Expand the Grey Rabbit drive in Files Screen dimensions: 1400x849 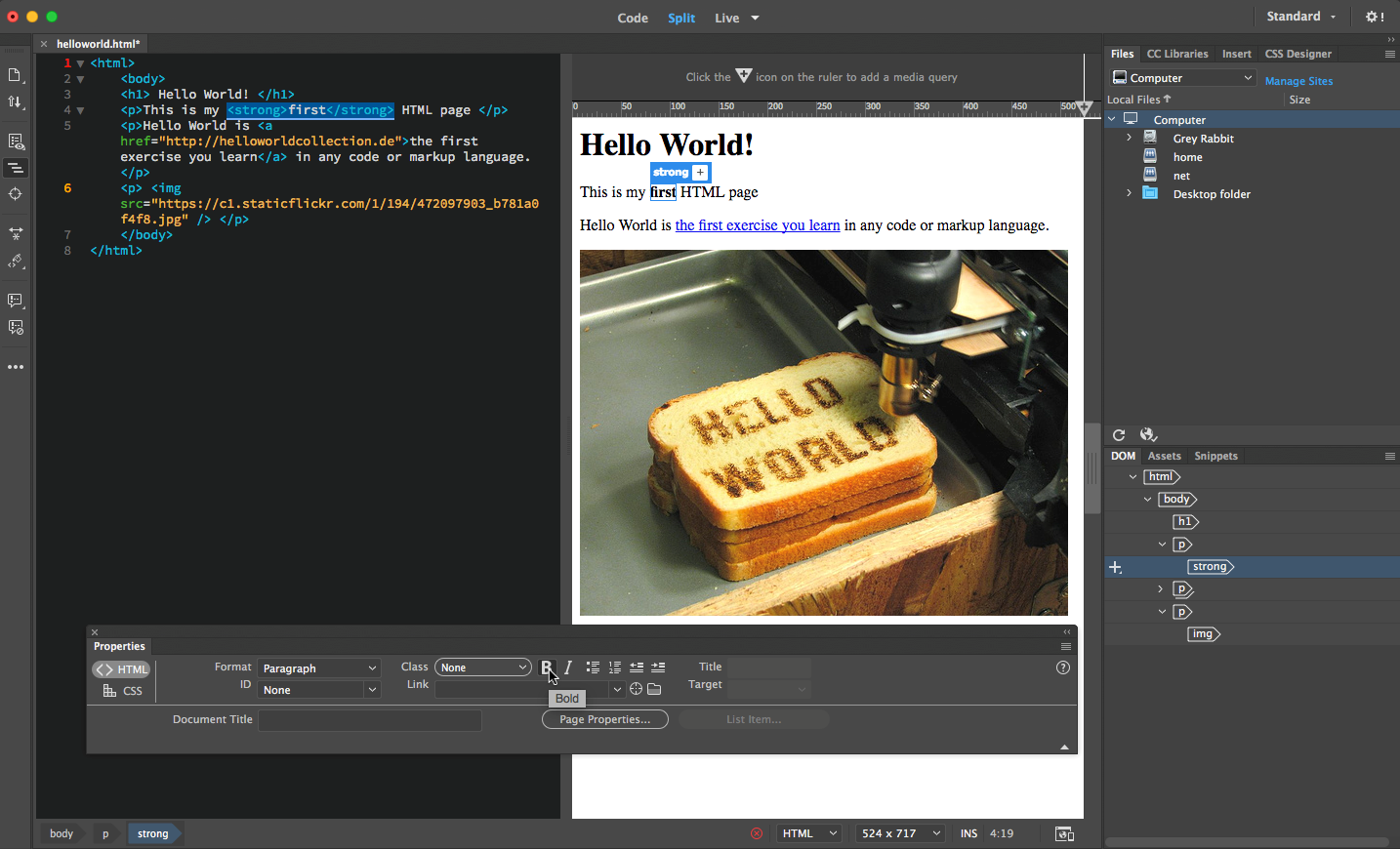(1130, 139)
